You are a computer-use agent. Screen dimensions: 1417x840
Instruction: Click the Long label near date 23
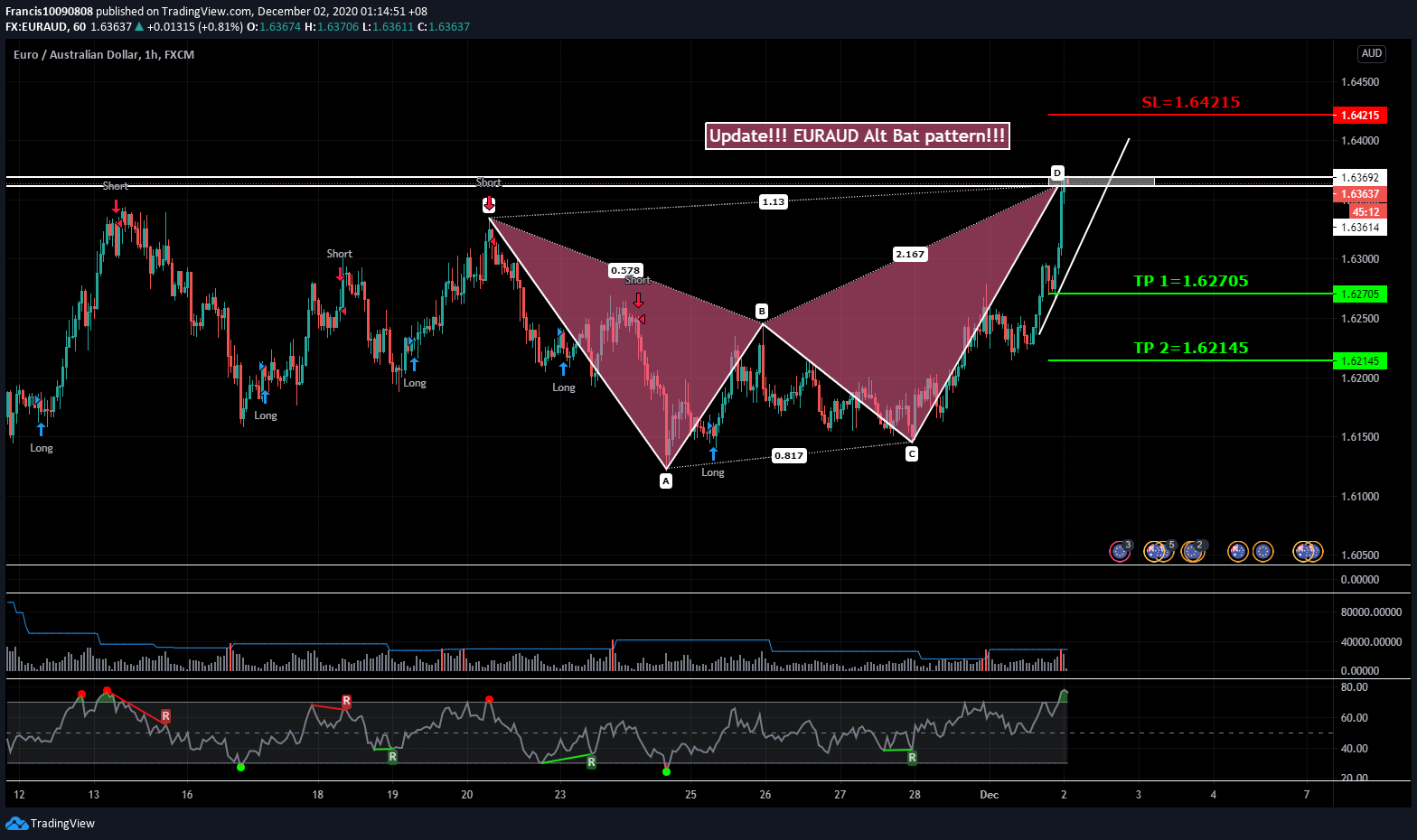(x=564, y=387)
